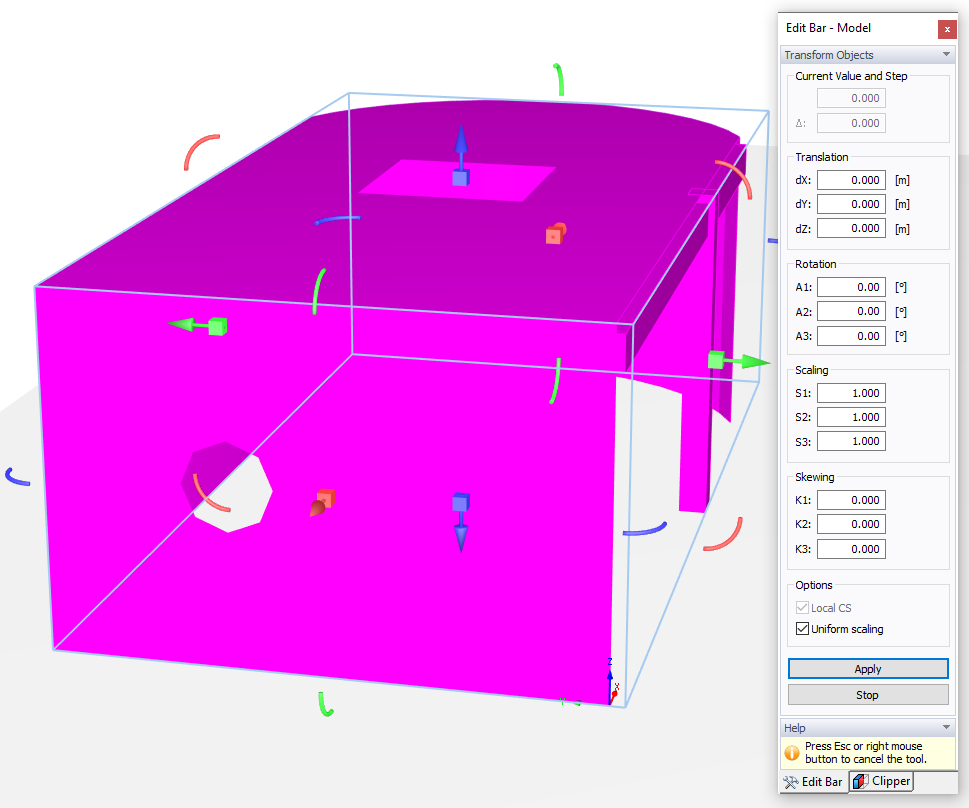Click the red cube handle on top face
The height and width of the screenshot is (808, 969).
pos(556,234)
